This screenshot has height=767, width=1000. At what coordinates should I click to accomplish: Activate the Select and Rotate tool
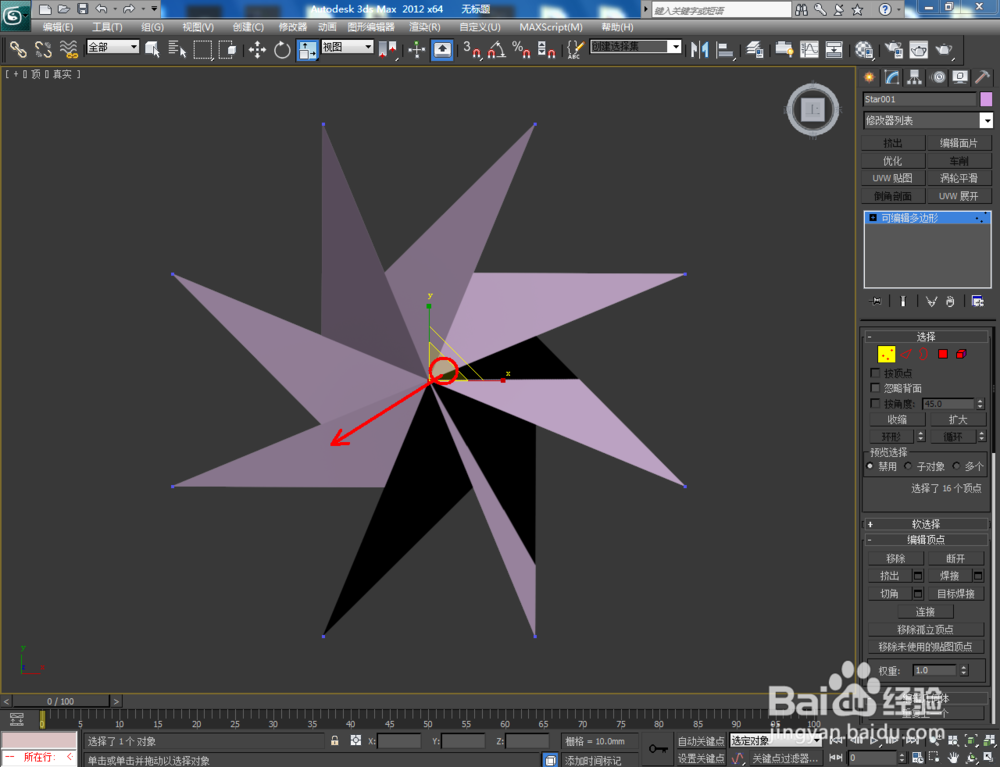(x=282, y=49)
